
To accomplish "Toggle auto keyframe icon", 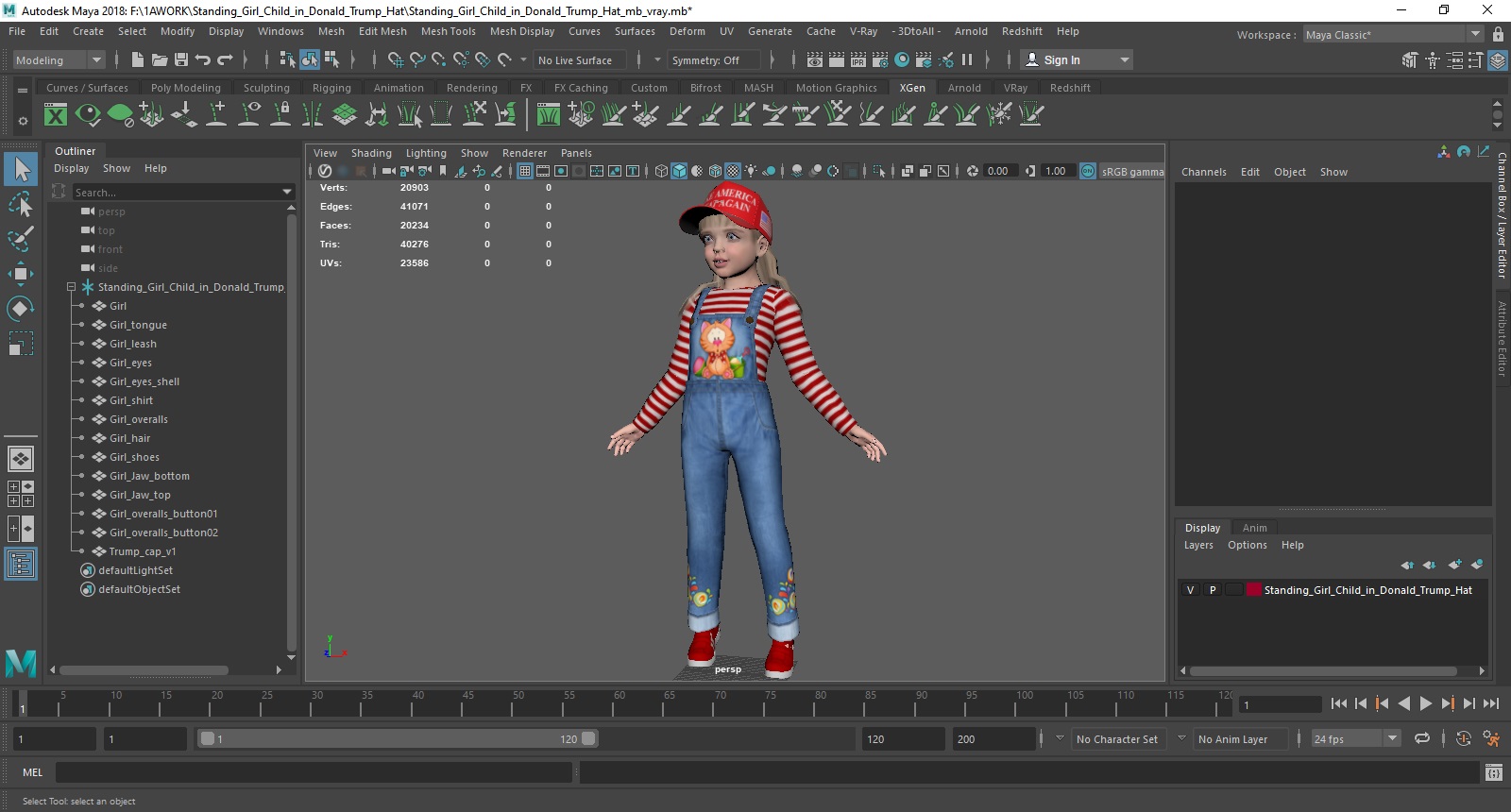I will [x=1464, y=738].
